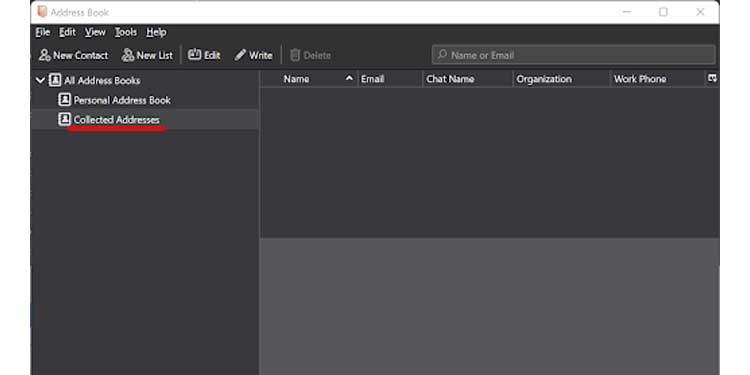Image resolution: width=750 pixels, height=375 pixels.
Task: Sort contacts by Organization column
Action: tap(562, 79)
